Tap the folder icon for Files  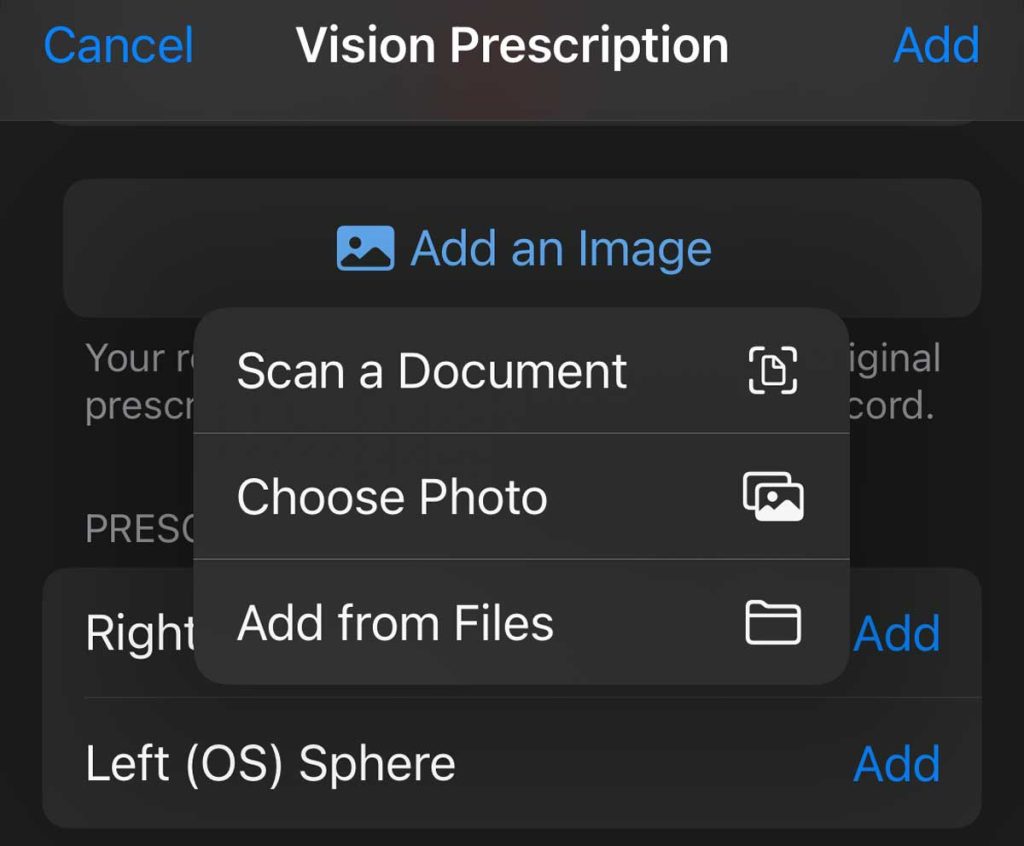(x=773, y=623)
